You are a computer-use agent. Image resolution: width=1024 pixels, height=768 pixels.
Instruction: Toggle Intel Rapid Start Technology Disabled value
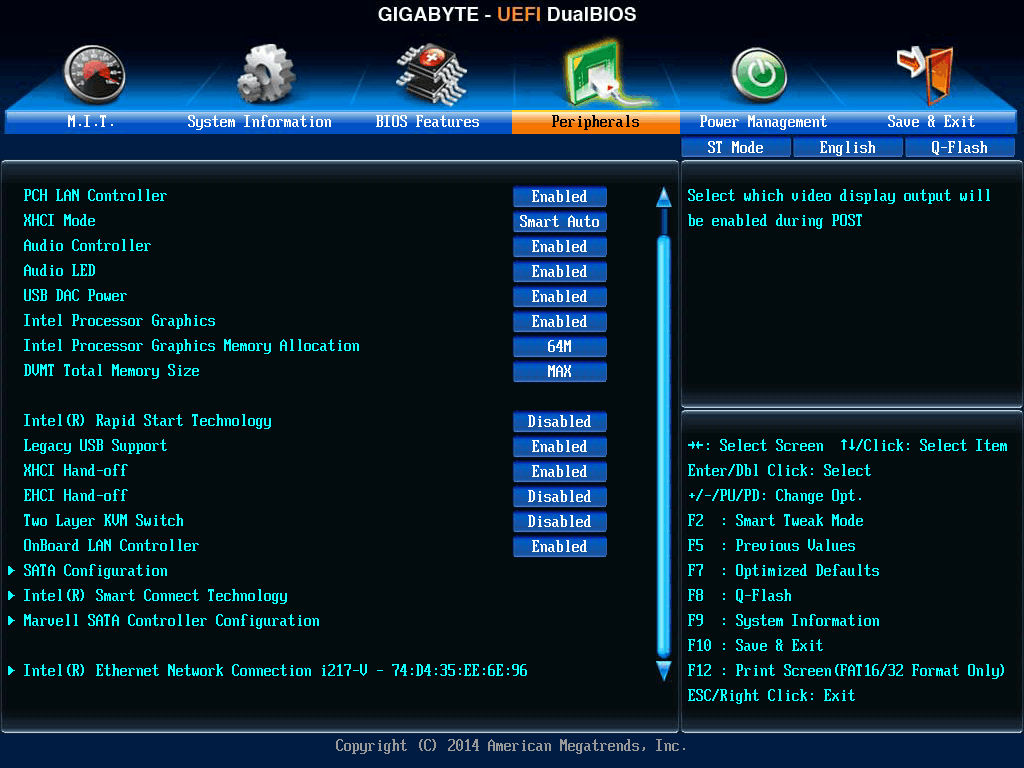pos(560,422)
